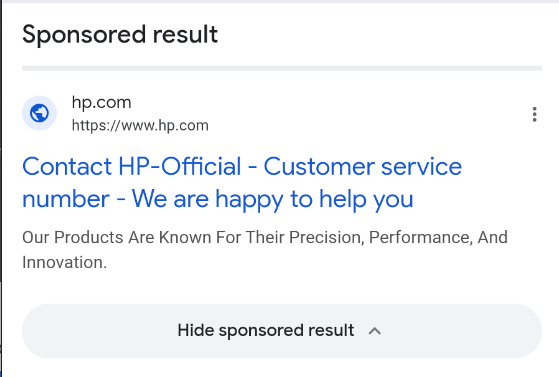This screenshot has height=377, width=559.
Task: Click the upward chevron icon to collapse
Action: [x=374, y=331]
